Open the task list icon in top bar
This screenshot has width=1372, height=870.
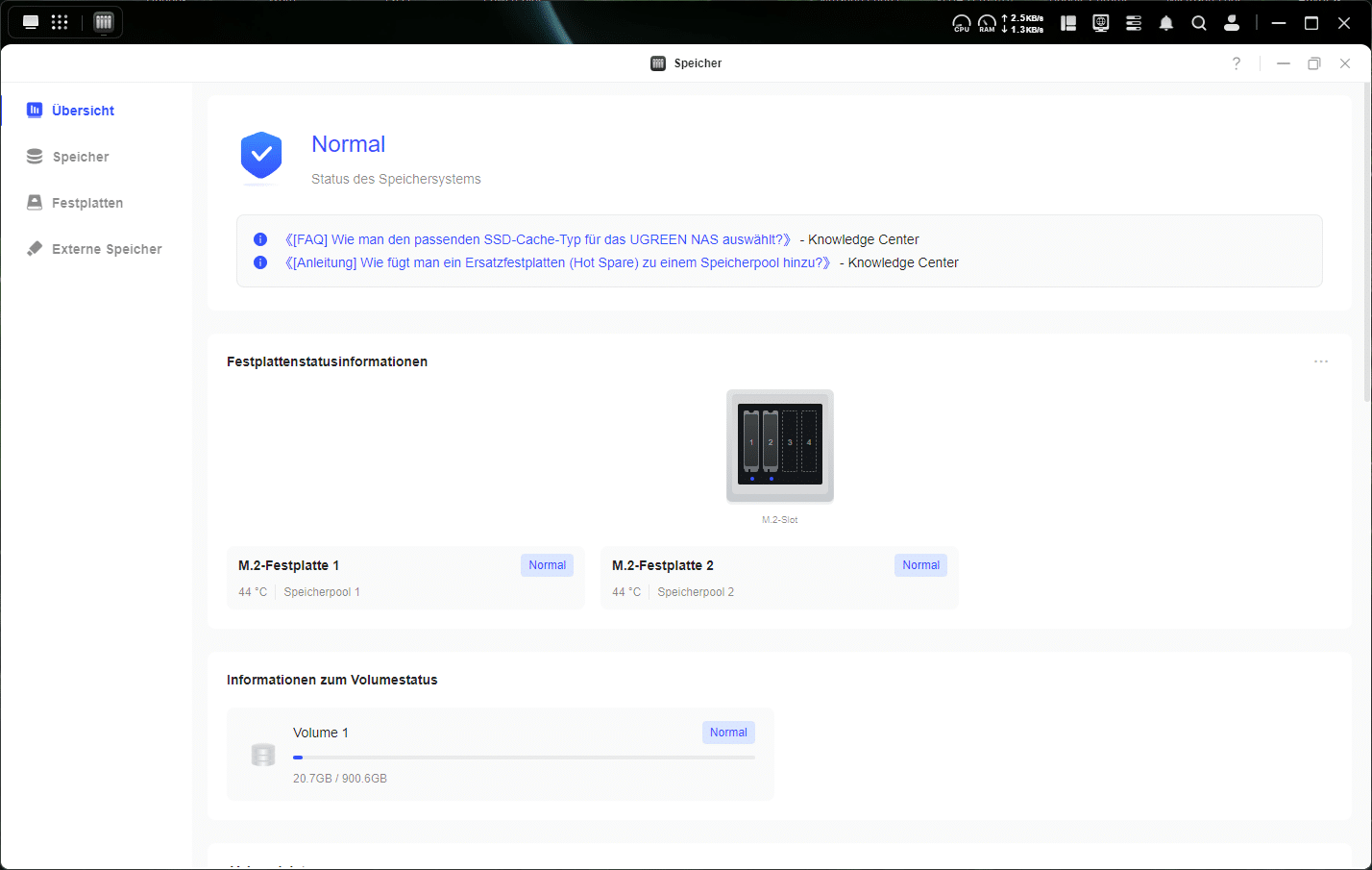(1134, 23)
